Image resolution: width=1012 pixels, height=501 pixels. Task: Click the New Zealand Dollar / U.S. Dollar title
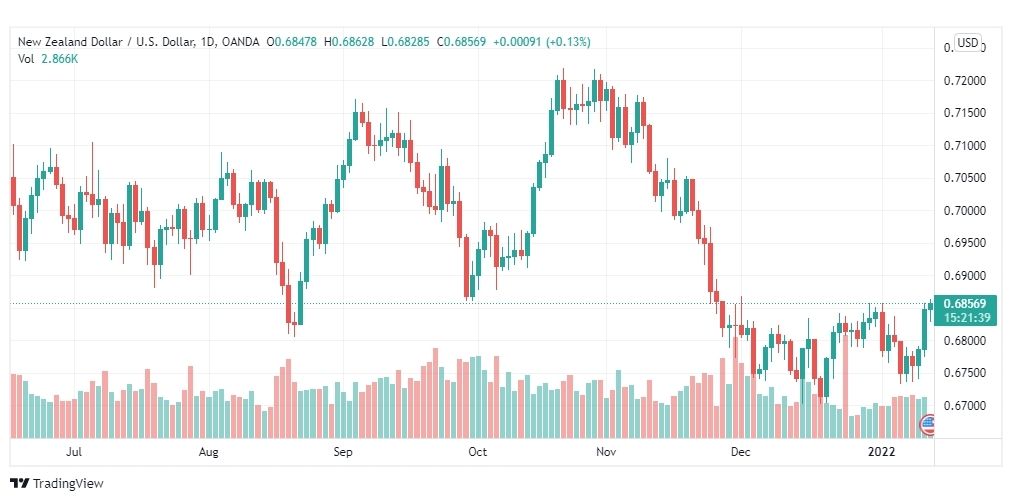point(106,42)
